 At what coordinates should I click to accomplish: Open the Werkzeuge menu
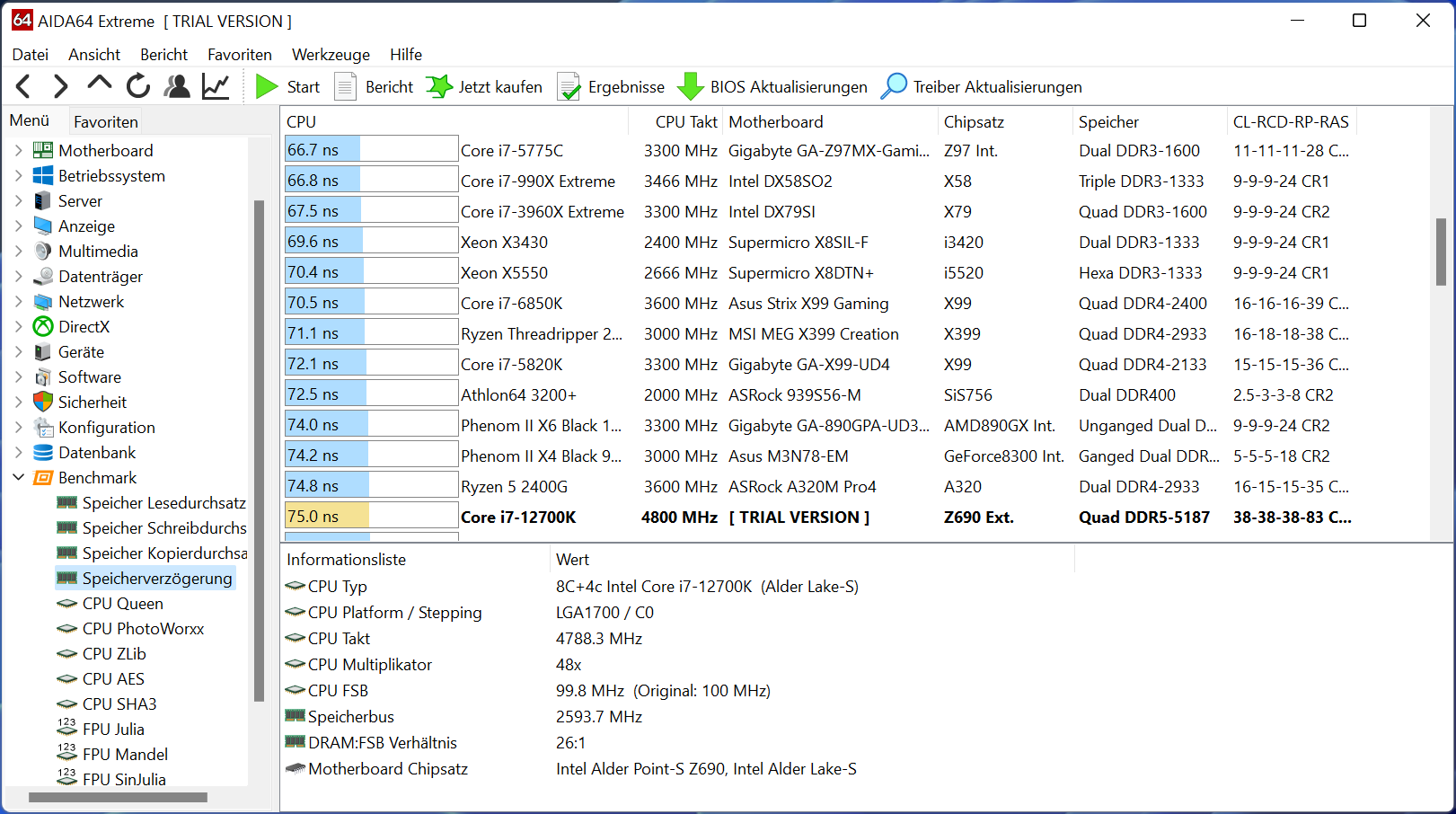pos(331,54)
